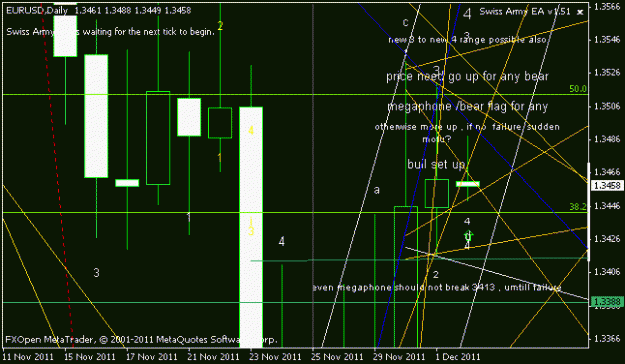Click the 23 Nov 2011 date label
Image resolution: width=625 pixels, height=364 pixels.
(275, 356)
